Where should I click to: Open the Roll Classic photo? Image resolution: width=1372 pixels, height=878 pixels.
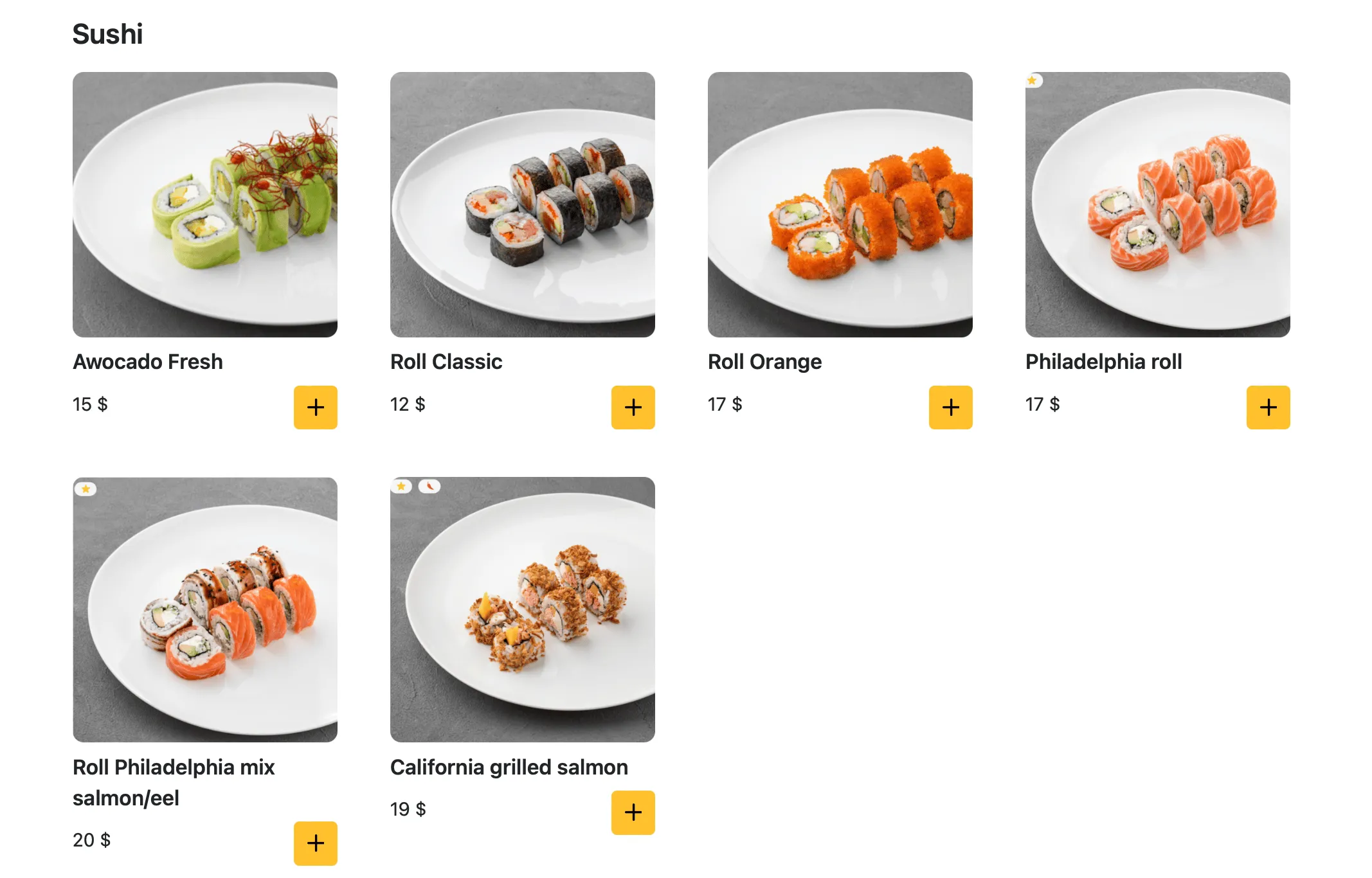pos(522,204)
